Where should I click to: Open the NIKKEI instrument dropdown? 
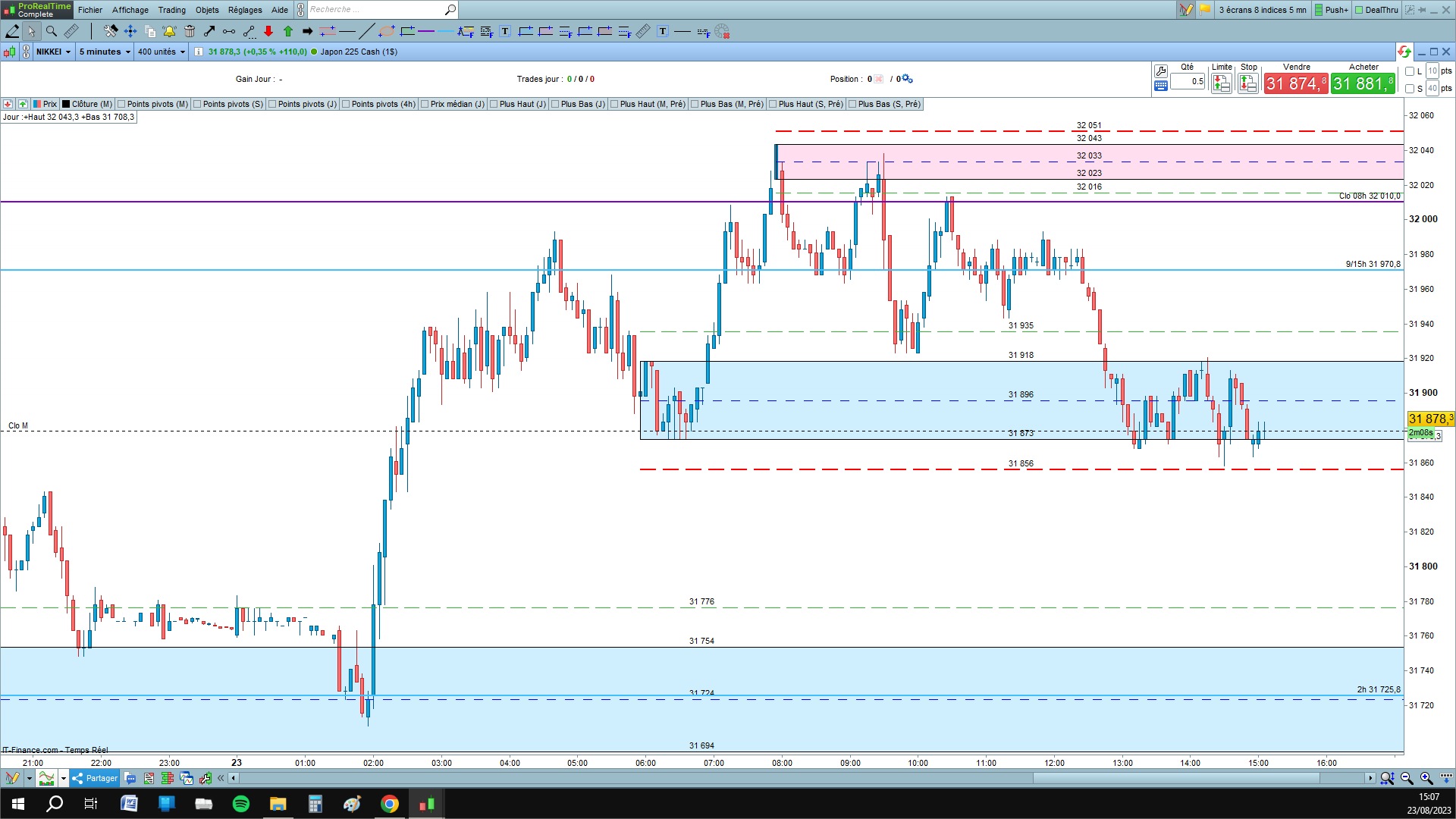(54, 52)
